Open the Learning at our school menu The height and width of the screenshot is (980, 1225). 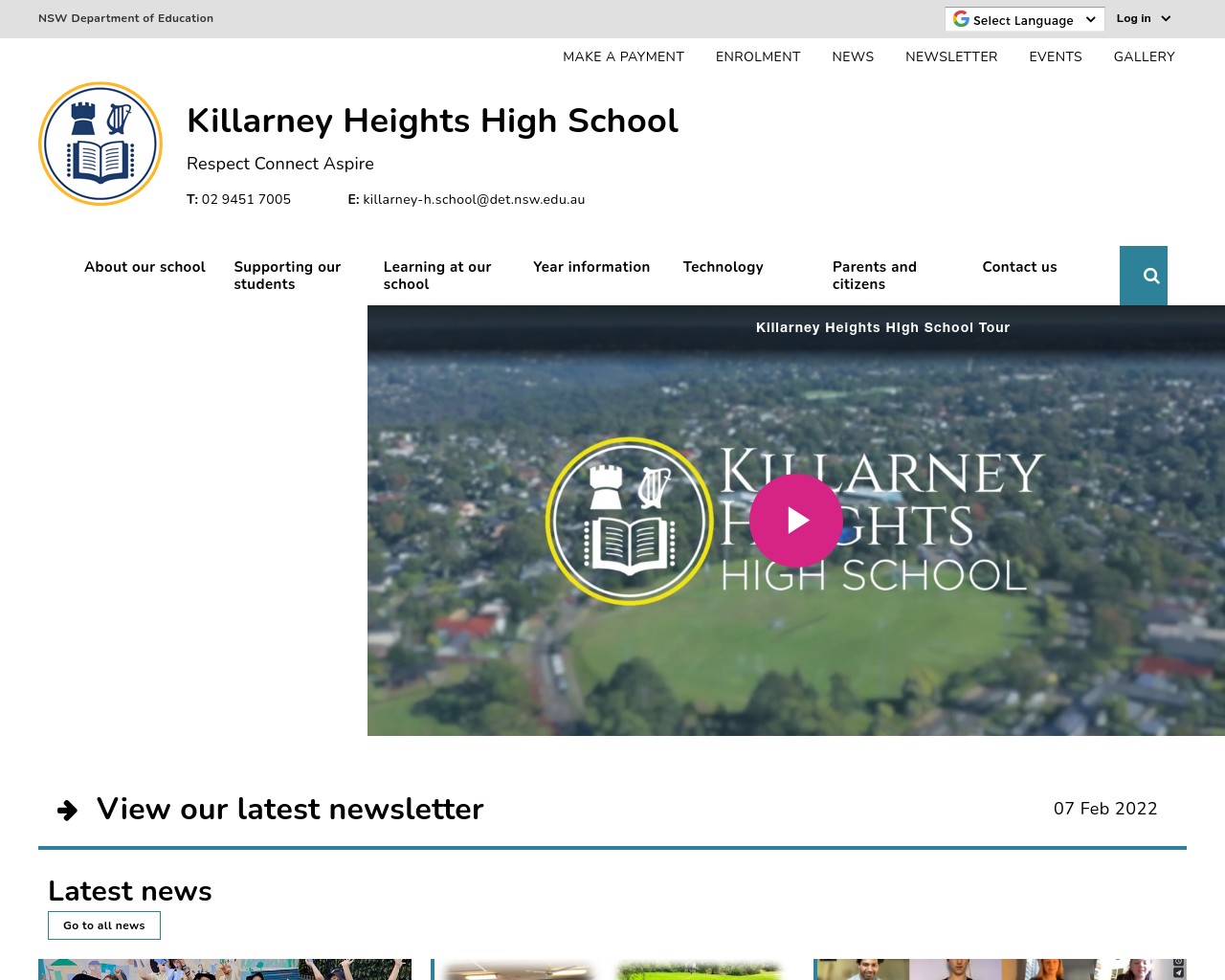click(x=437, y=276)
